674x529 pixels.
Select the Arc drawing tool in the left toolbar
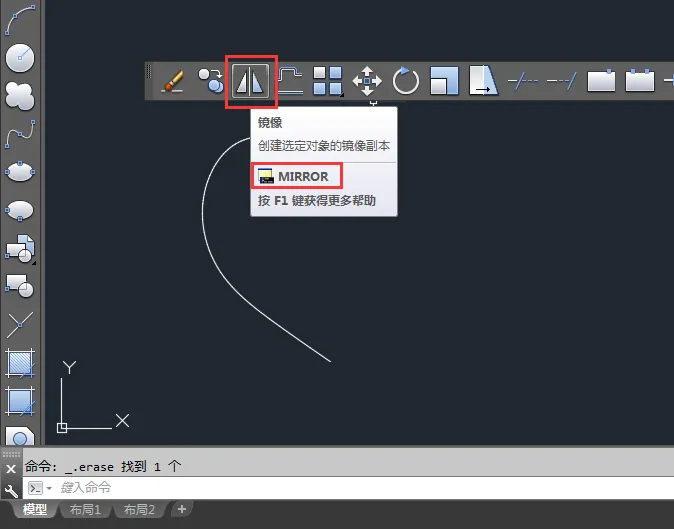pos(20,20)
